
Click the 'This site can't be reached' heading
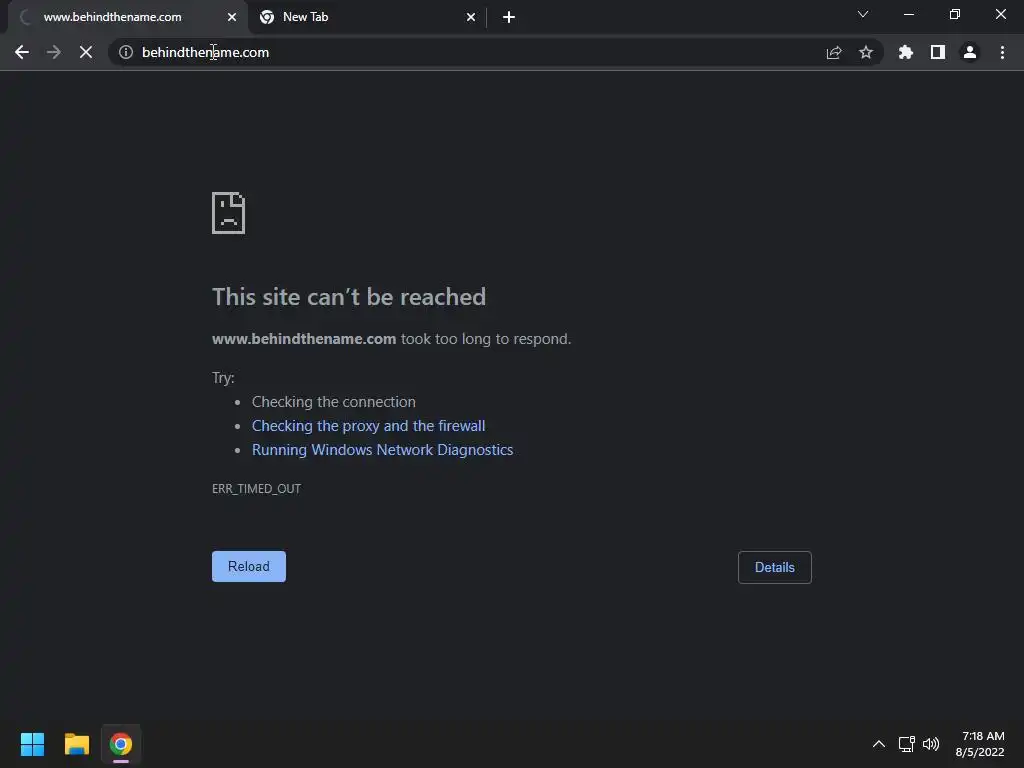[x=349, y=297]
